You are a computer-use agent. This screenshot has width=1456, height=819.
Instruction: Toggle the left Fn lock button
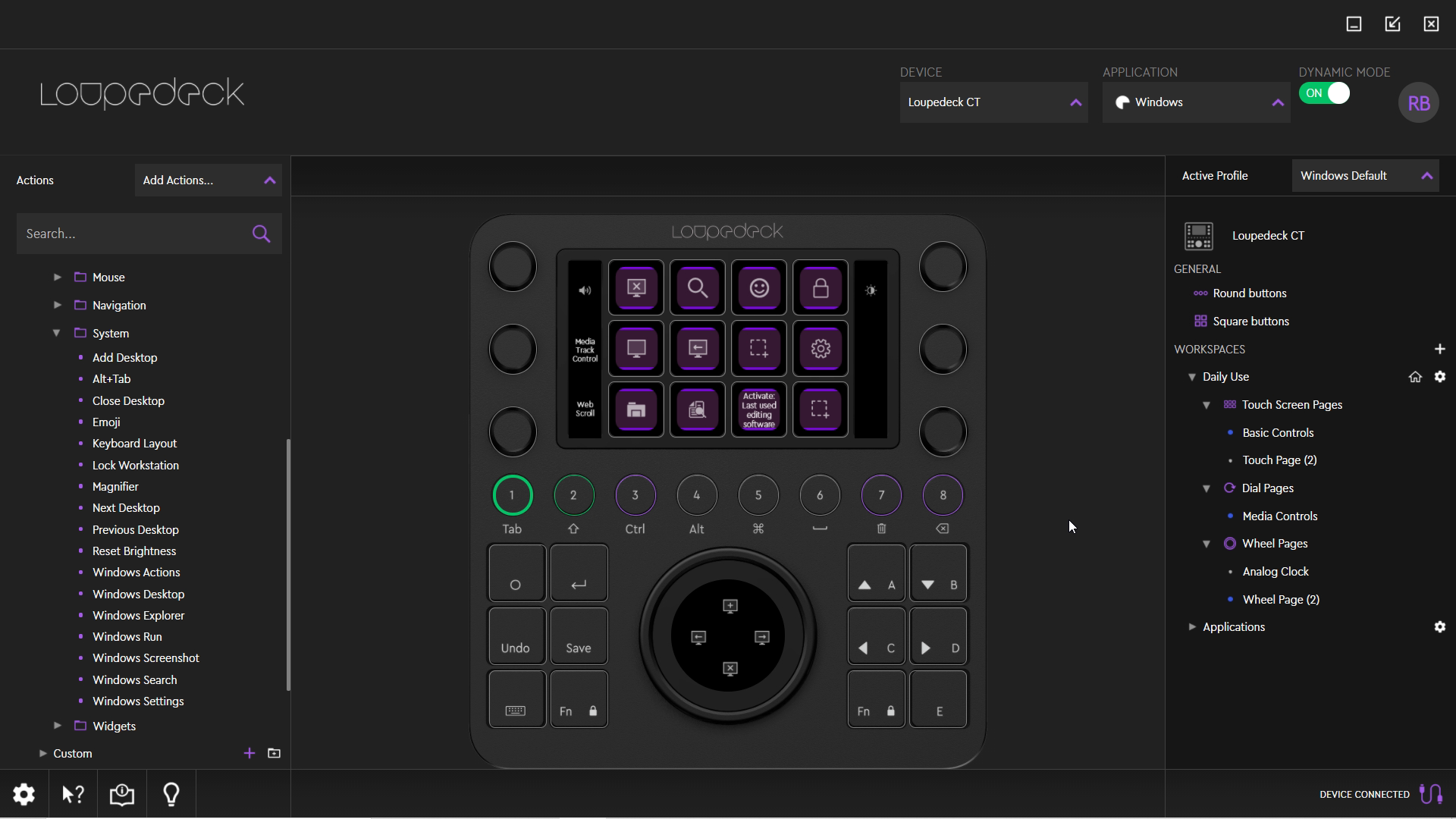pyautogui.click(x=579, y=700)
